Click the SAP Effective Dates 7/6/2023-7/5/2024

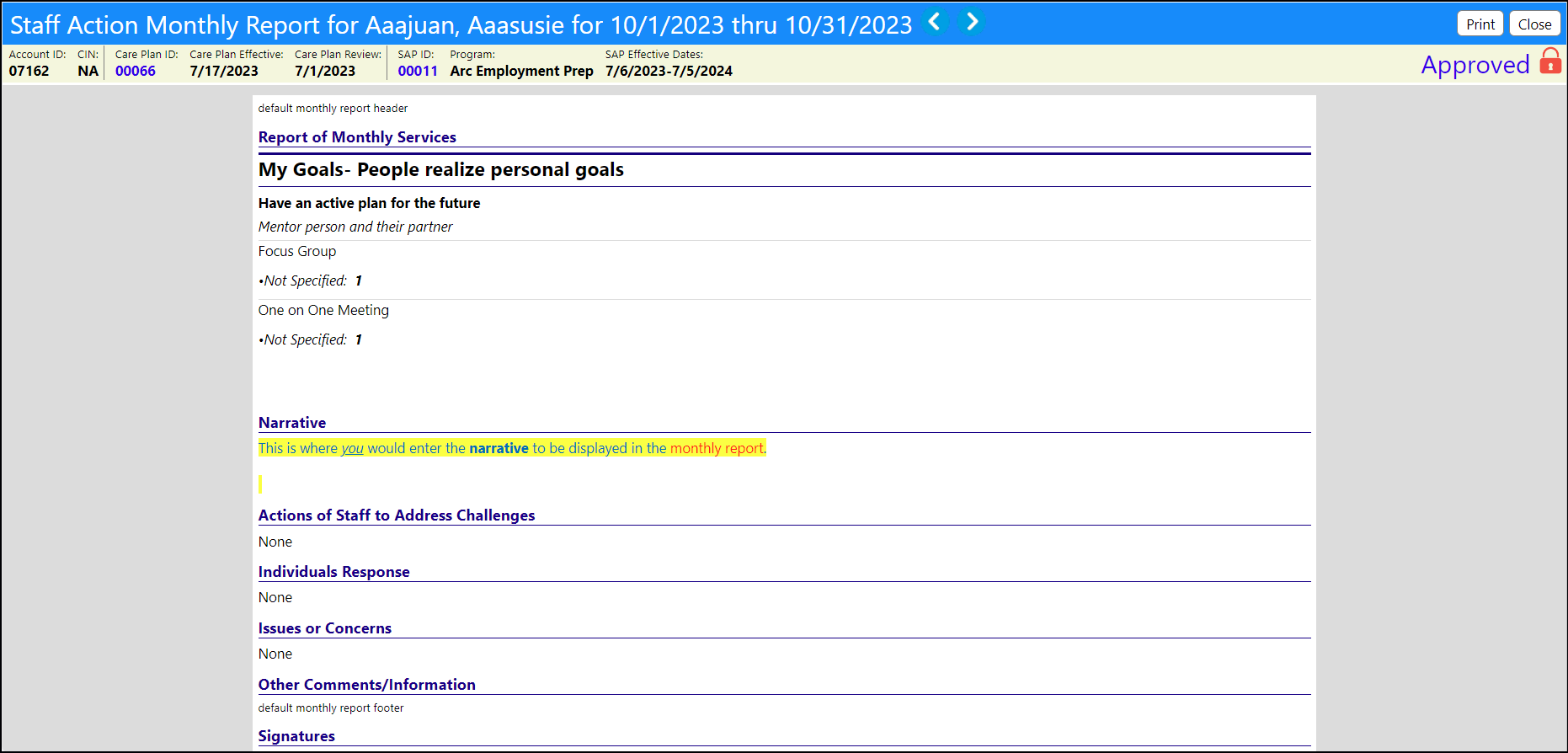pyautogui.click(x=669, y=71)
